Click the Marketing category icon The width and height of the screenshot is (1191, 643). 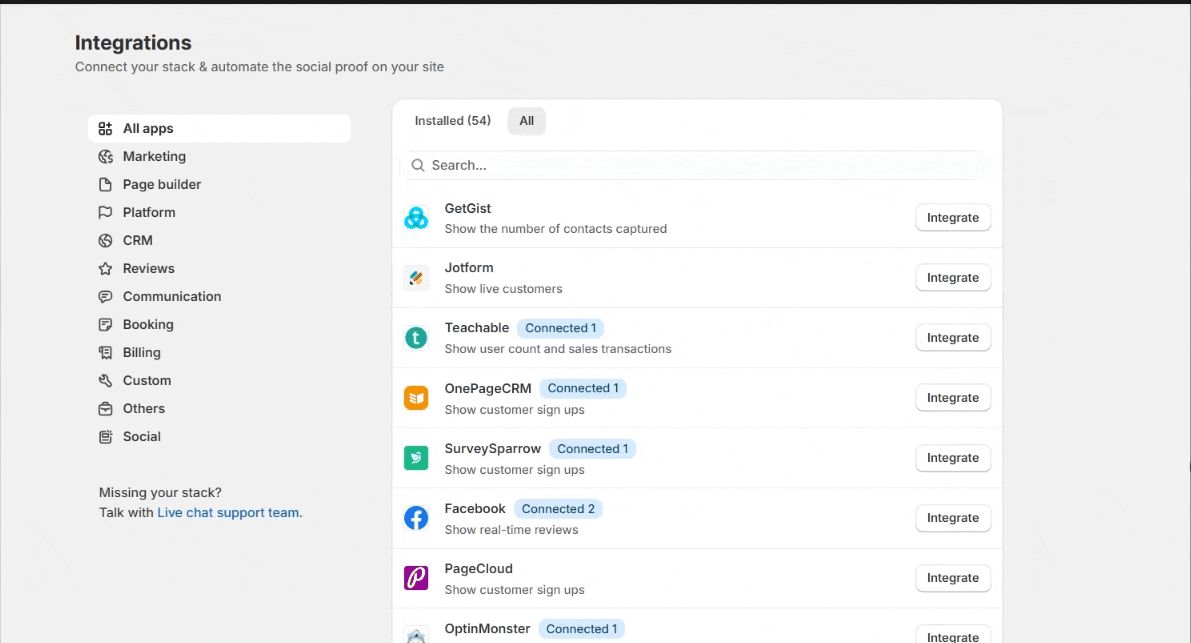click(106, 156)
